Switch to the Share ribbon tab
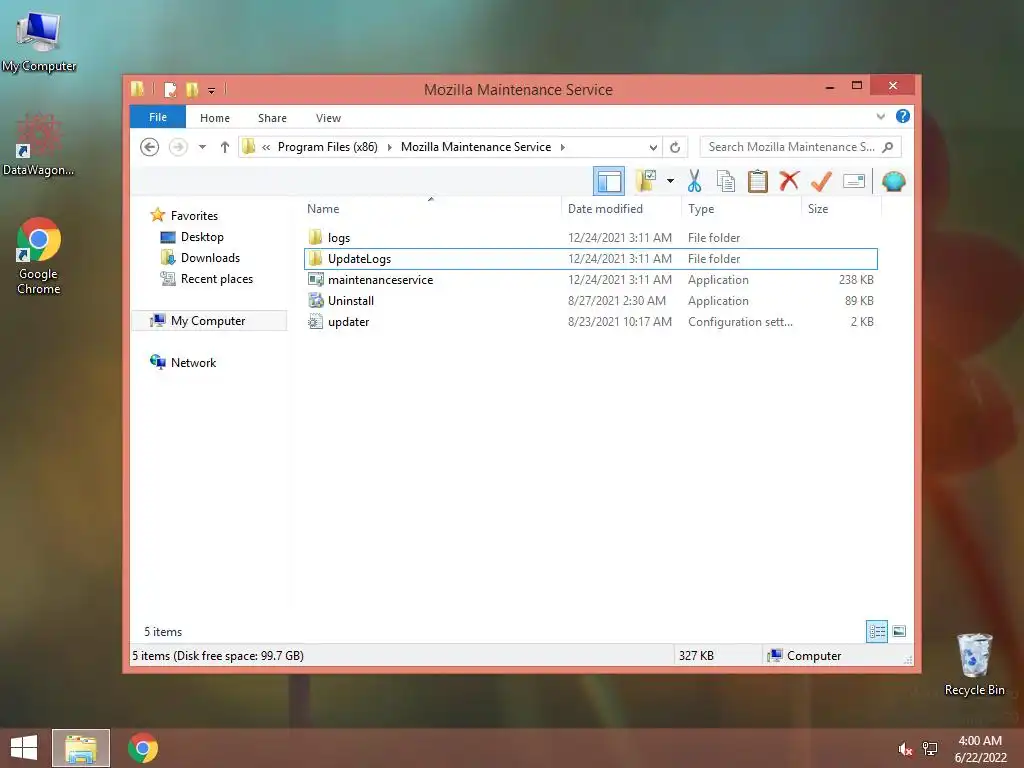Viewport: 1024px width, 768px height. tap(272, 118)
